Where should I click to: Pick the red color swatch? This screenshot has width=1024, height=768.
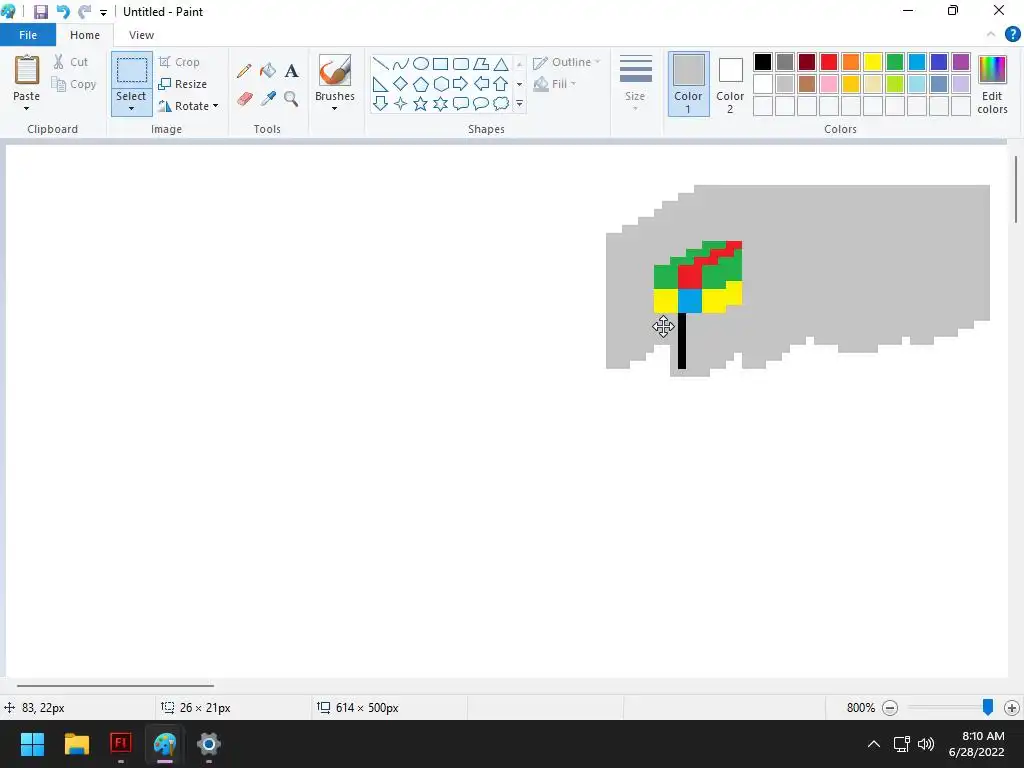(829, 62)
